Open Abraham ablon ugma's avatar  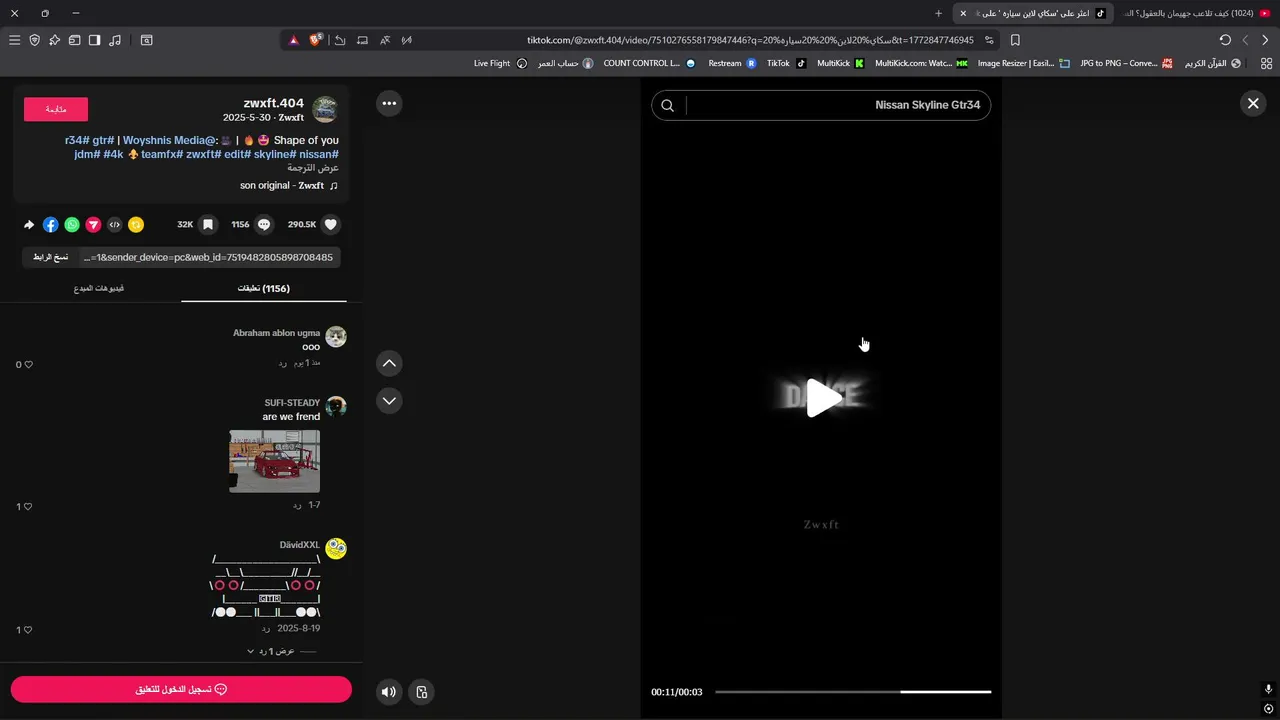coord(336,337)
